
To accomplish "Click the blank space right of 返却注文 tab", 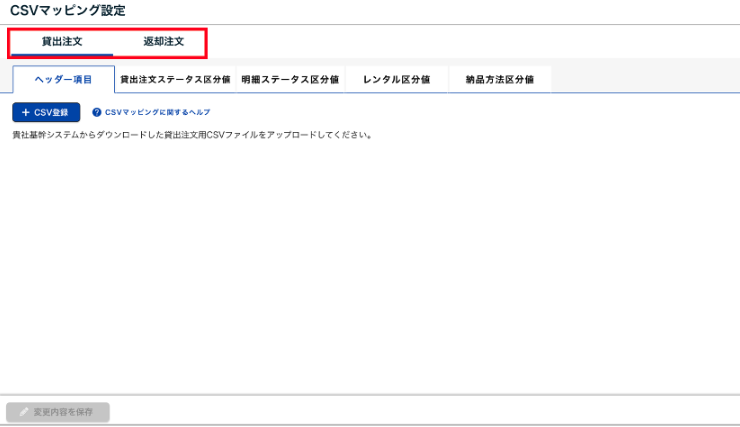I will [470, 42].
